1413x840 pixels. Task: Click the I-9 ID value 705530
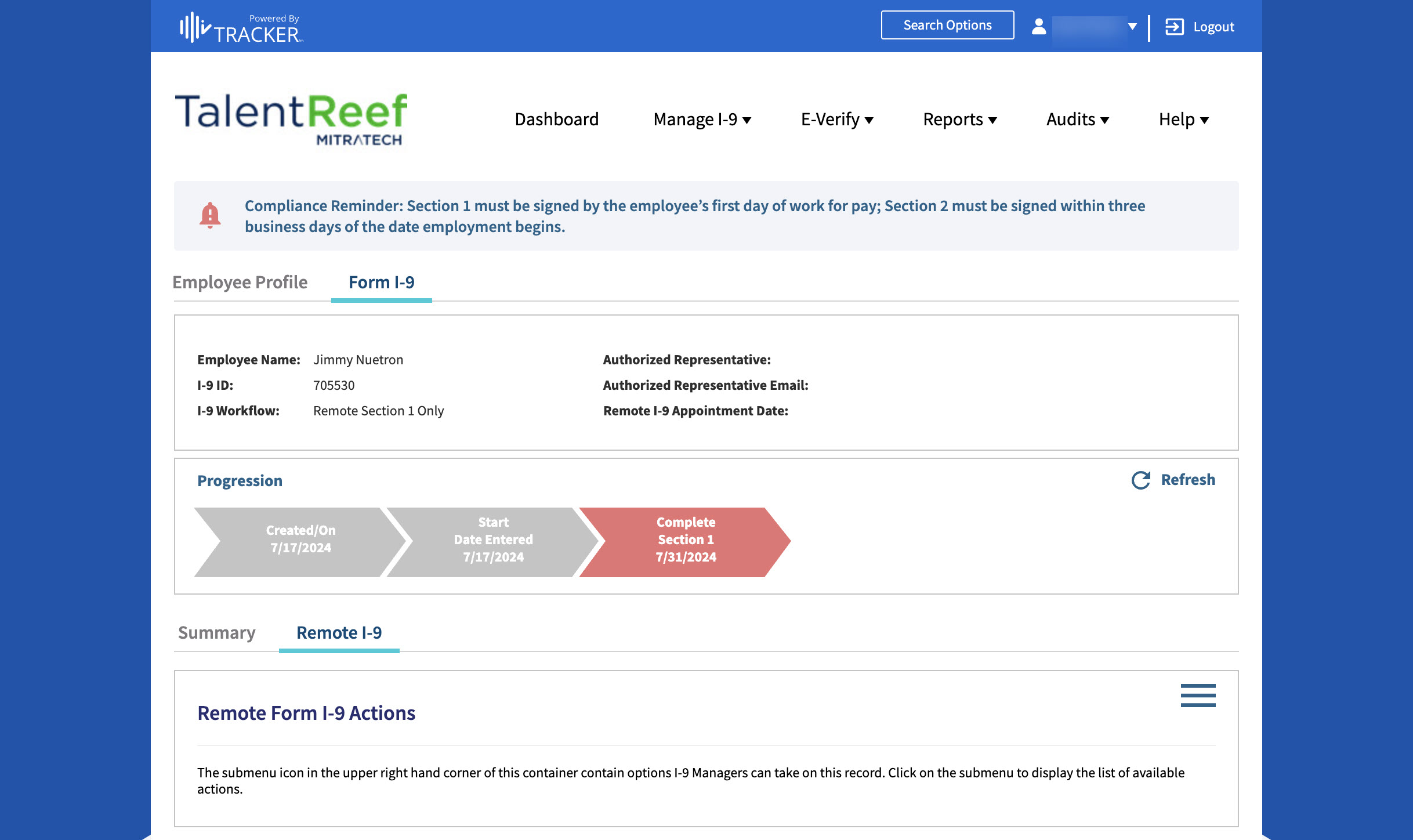tap(334, 385)
